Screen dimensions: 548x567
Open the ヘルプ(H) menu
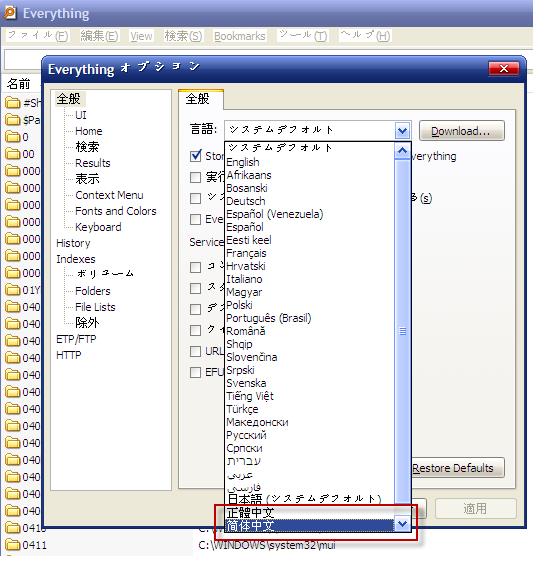point(365,35)
